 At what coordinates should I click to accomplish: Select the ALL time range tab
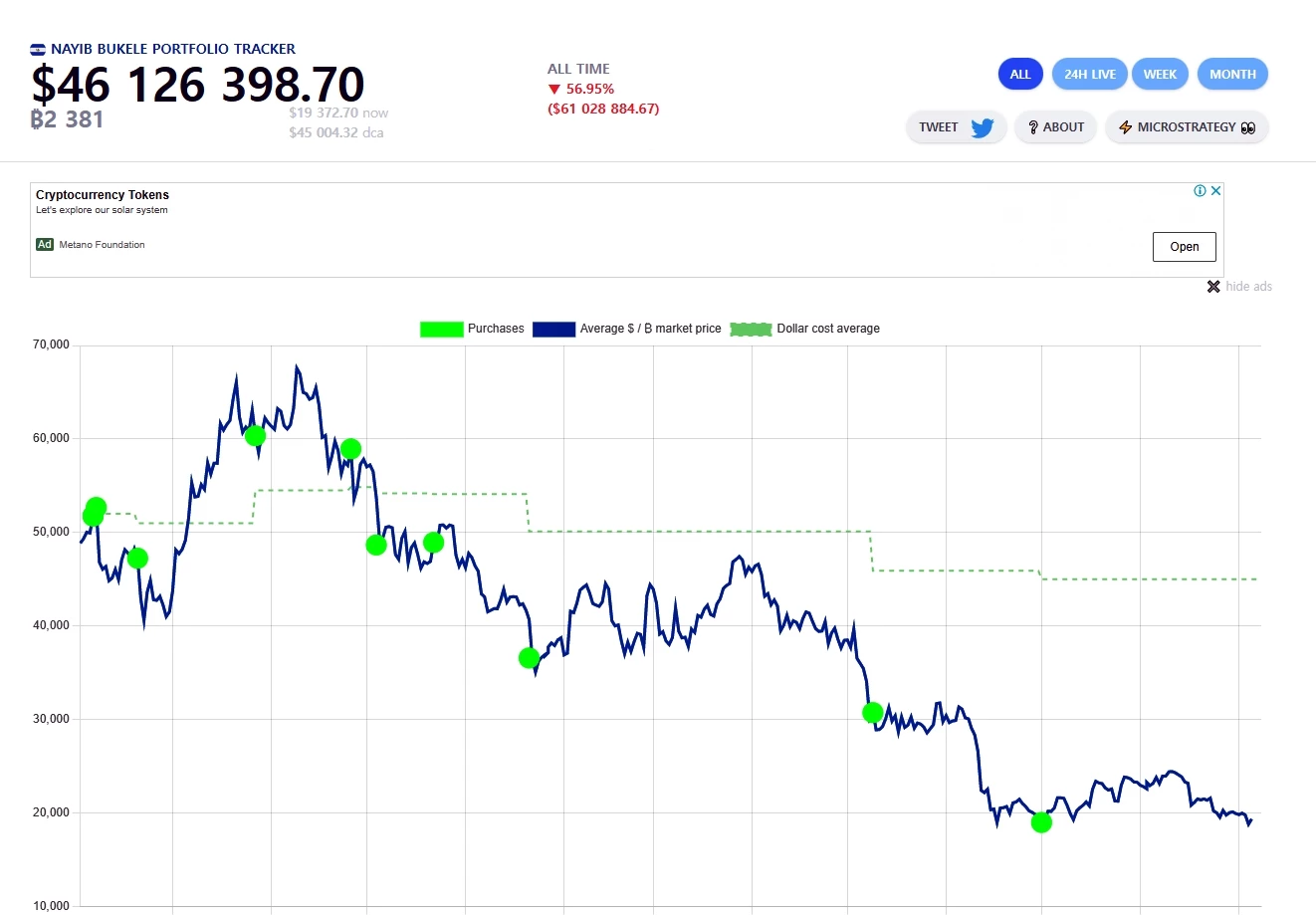tap(1020, 75)
